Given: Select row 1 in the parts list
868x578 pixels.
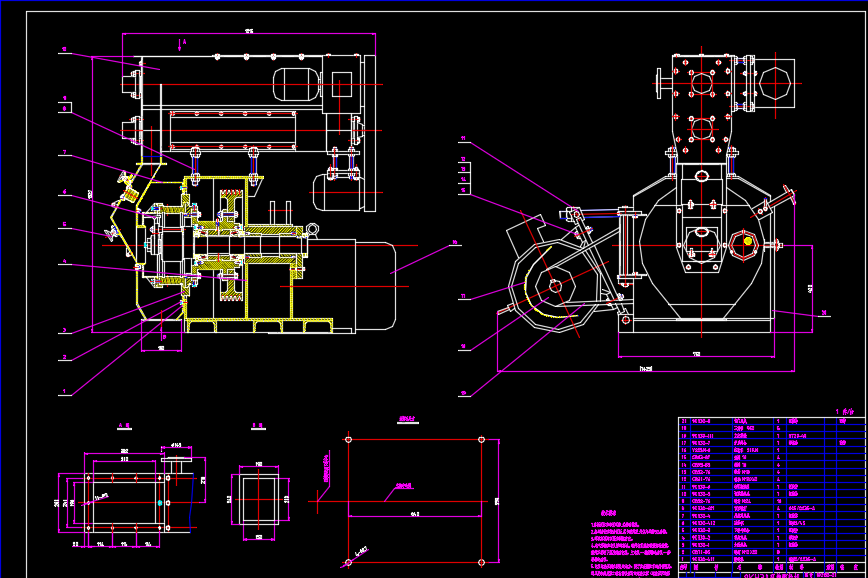Looking at the screenshot, I should [x=771, y=560].
